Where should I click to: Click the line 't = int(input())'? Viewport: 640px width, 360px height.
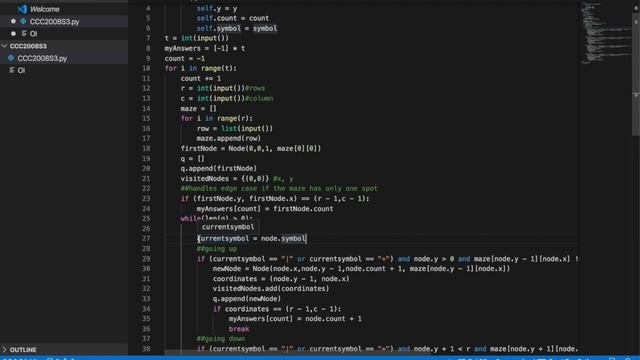197,38
